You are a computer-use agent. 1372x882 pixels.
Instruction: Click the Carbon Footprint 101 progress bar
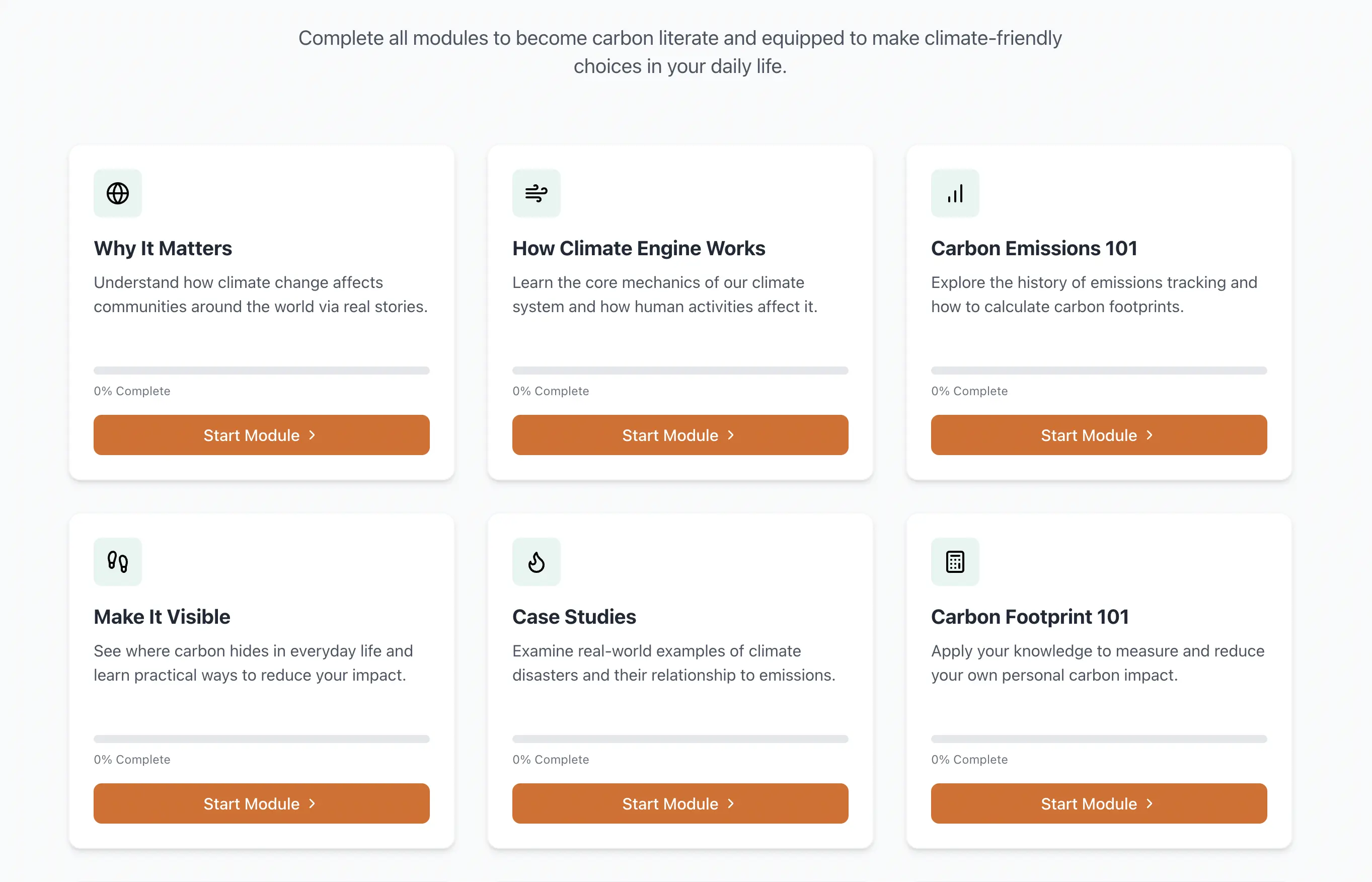[1098, 739]
